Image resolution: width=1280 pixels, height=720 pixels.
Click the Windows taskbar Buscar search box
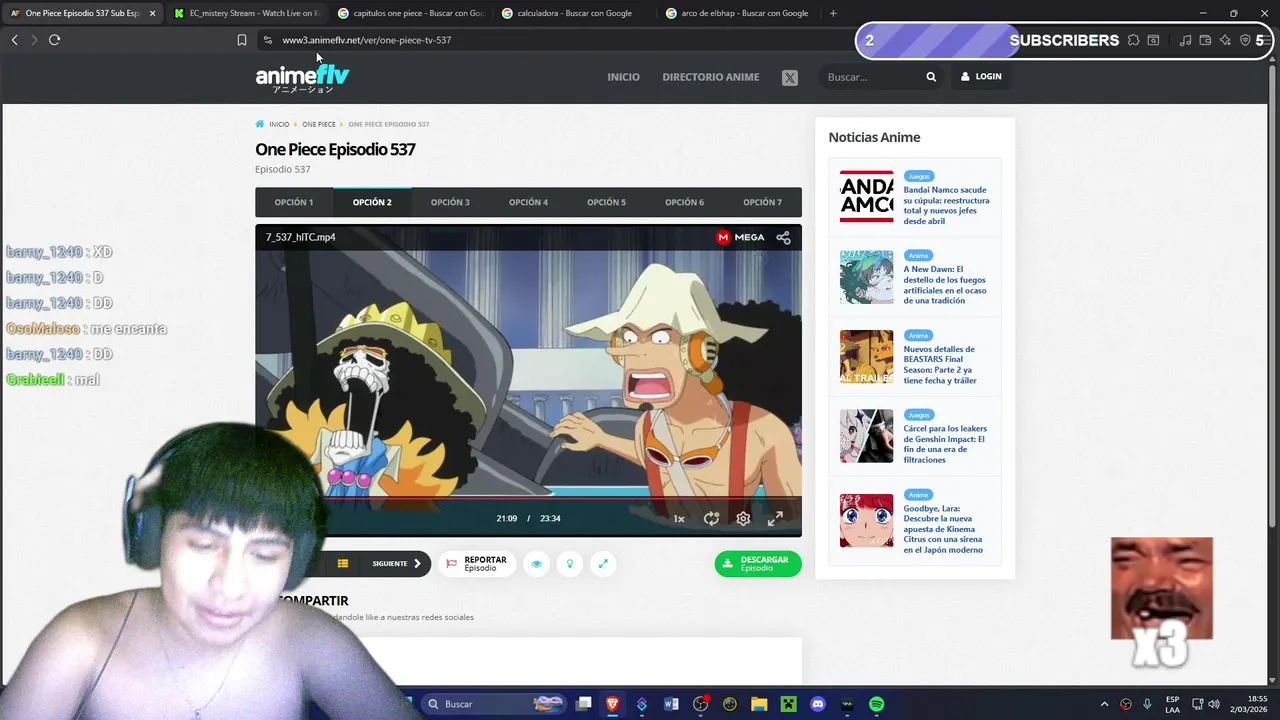tap(492, 704)
